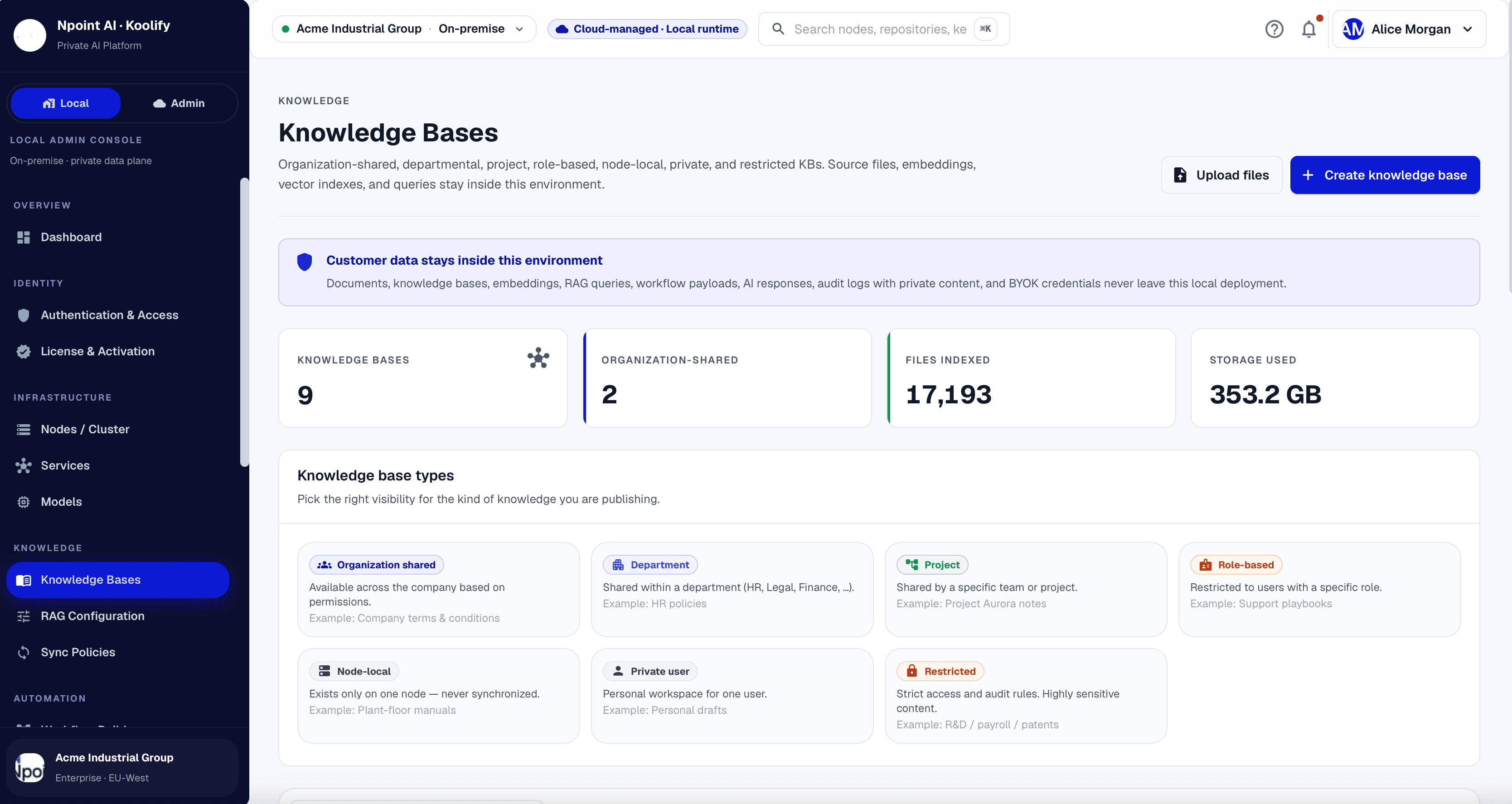This screenshot has height=804, width=1512.
Task: Select the Private user type chip
Action: tap(650, 671)
